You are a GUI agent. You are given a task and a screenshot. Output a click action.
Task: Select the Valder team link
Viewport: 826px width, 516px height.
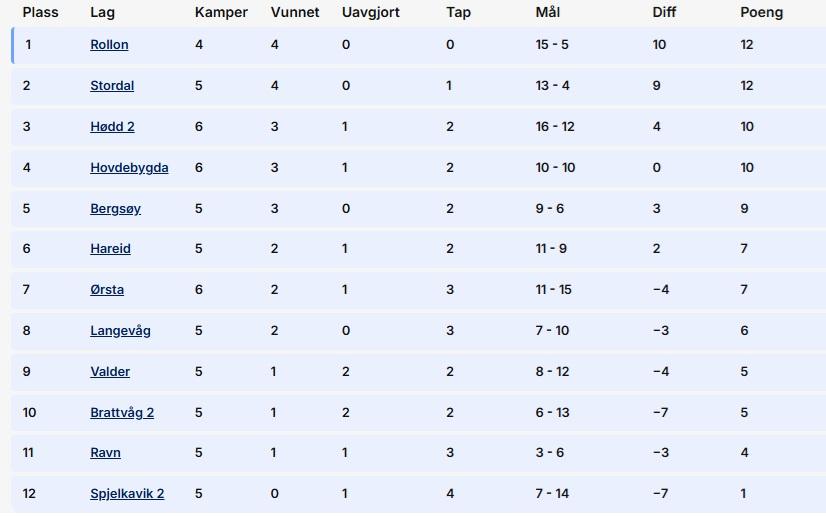click(110, 372)
